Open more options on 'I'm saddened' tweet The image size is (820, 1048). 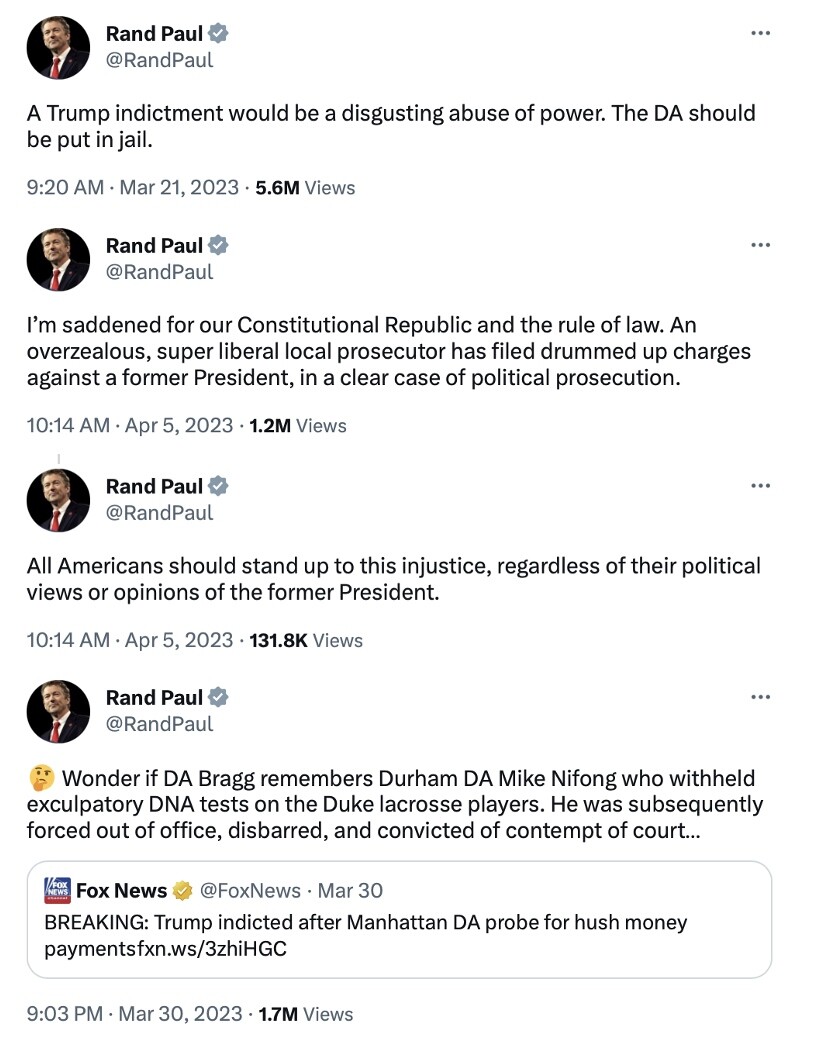click(761, 245)
